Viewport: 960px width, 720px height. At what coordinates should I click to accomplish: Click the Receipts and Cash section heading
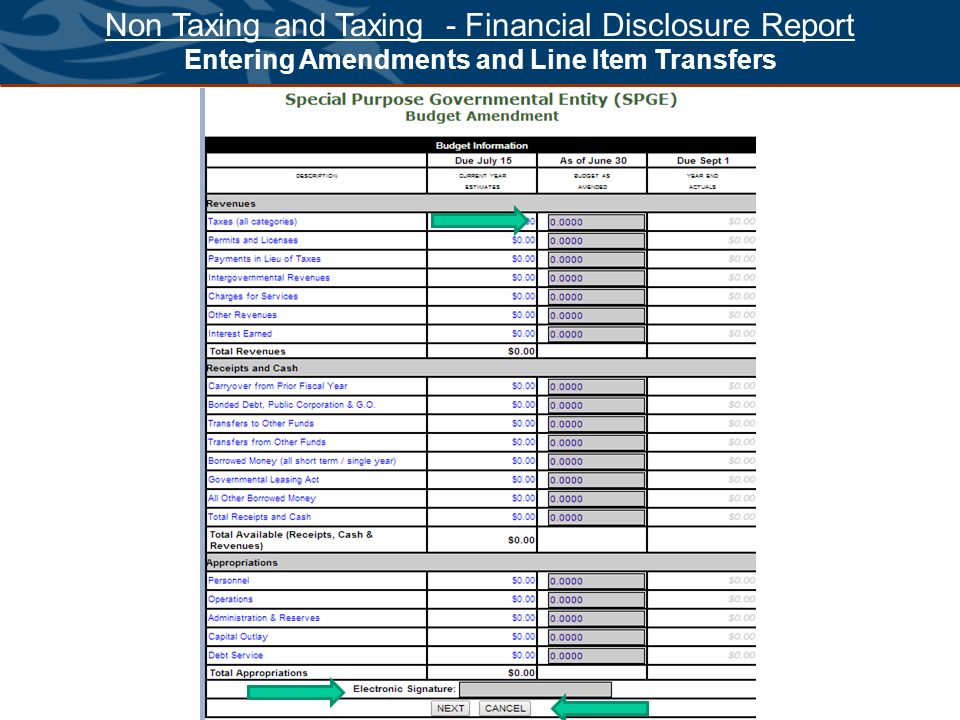click(x=252, y=369)
